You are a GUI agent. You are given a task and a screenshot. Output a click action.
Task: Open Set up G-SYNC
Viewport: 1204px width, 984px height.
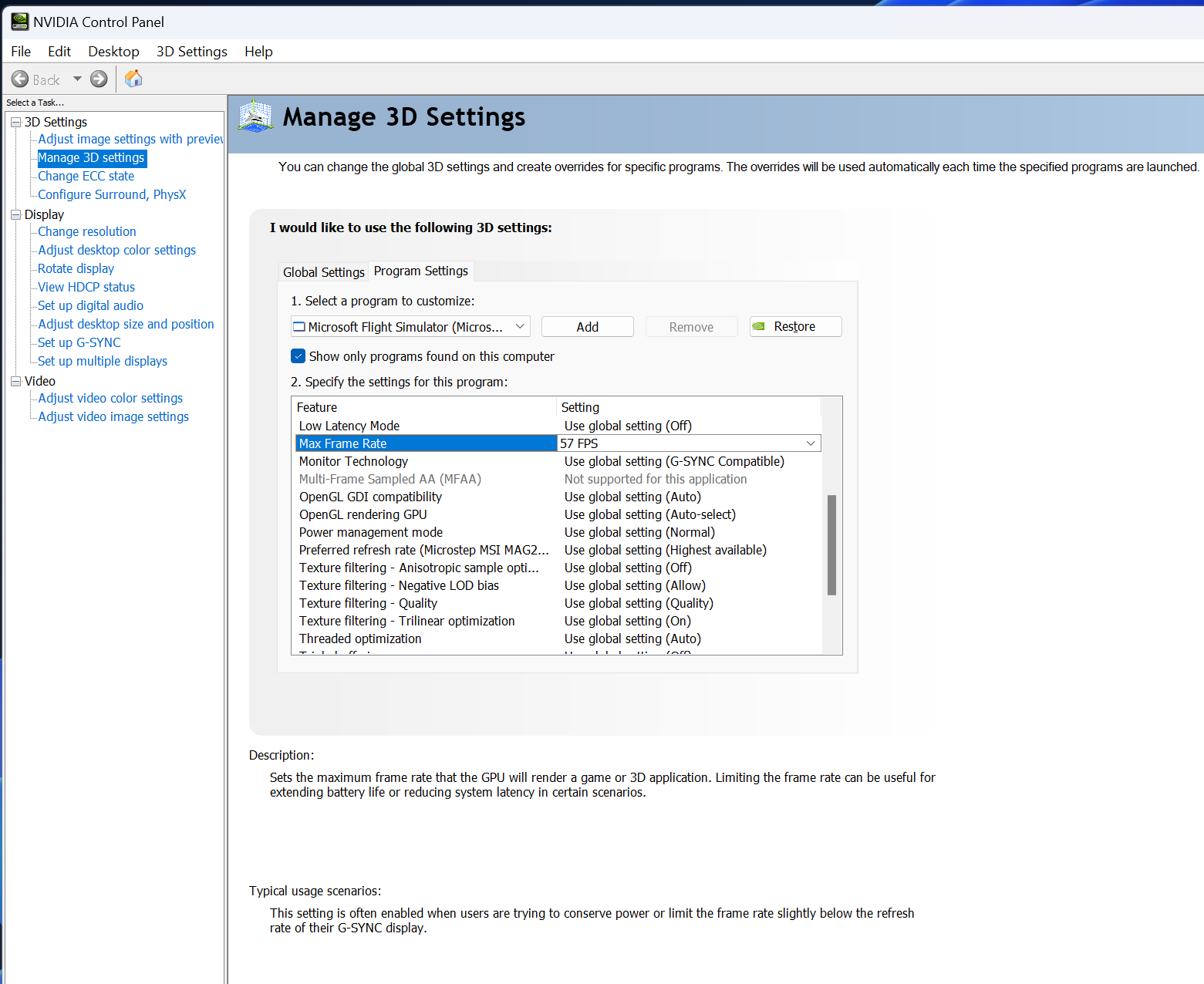[79, 342]
